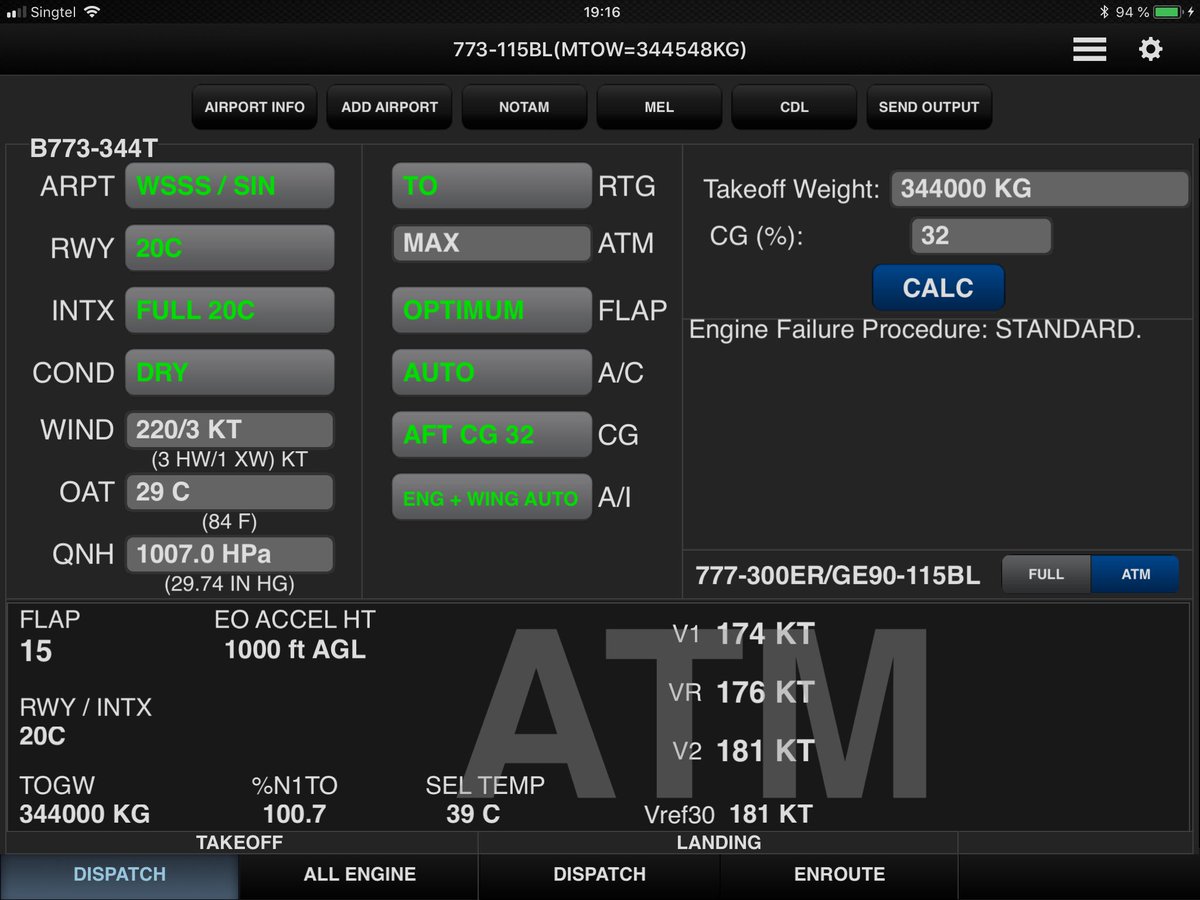Edit the QNH 1007.0 HPa field

point(229,554)
